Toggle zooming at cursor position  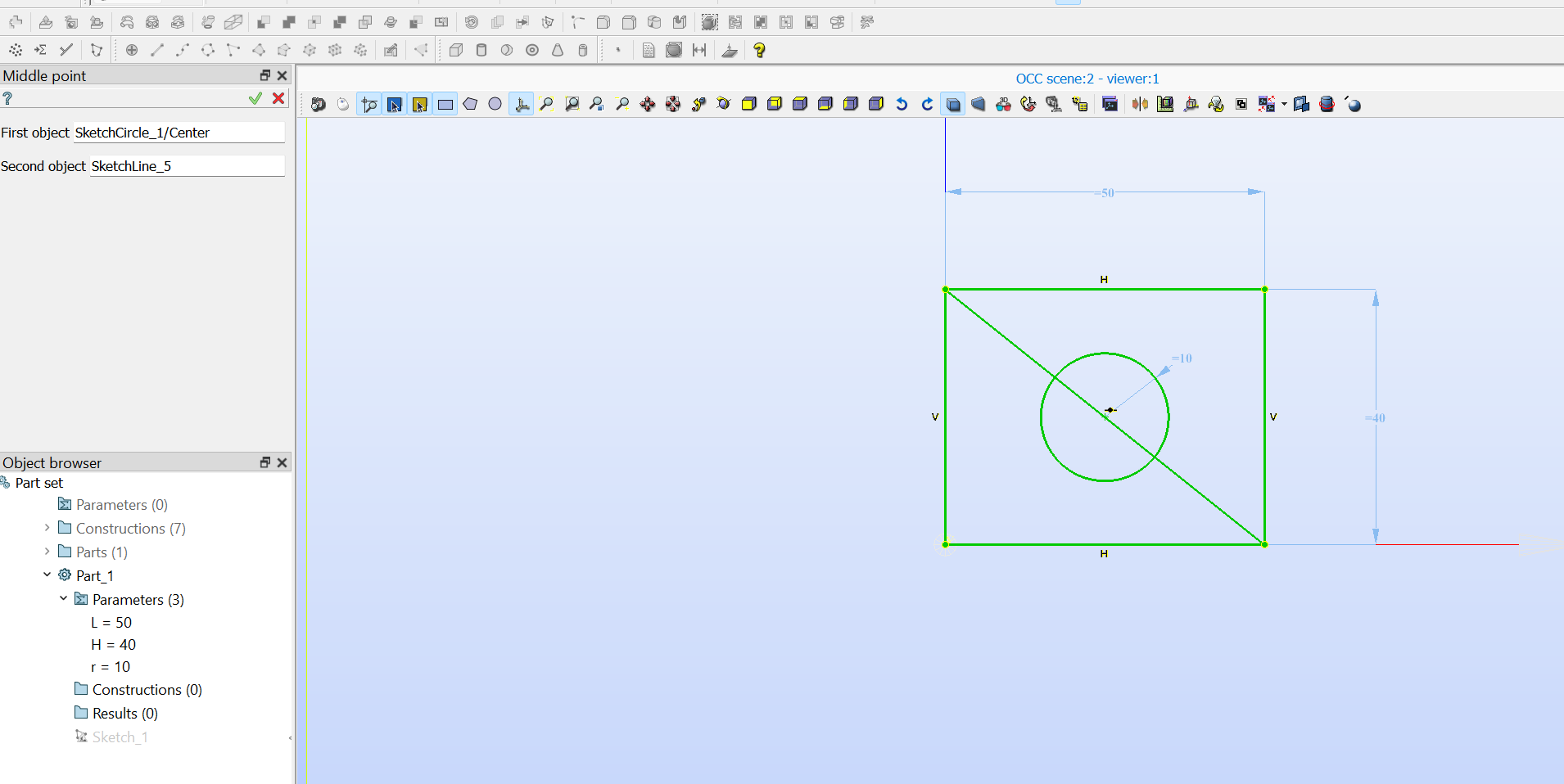(369, 104)
